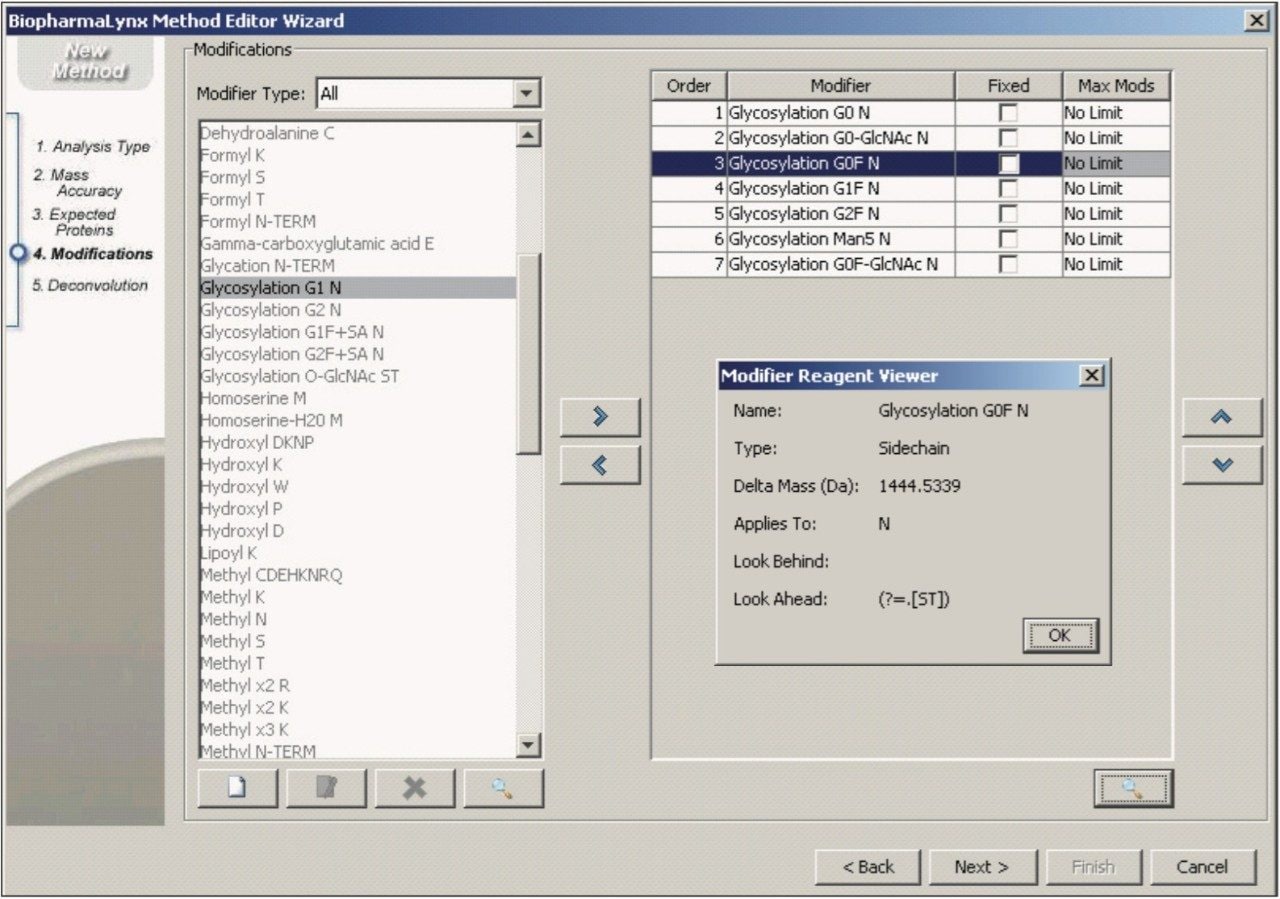Go to step 2. Mass Accuracy
Image resolution: width=1280 pixels, height=899 pixels.
pos(78,182)
